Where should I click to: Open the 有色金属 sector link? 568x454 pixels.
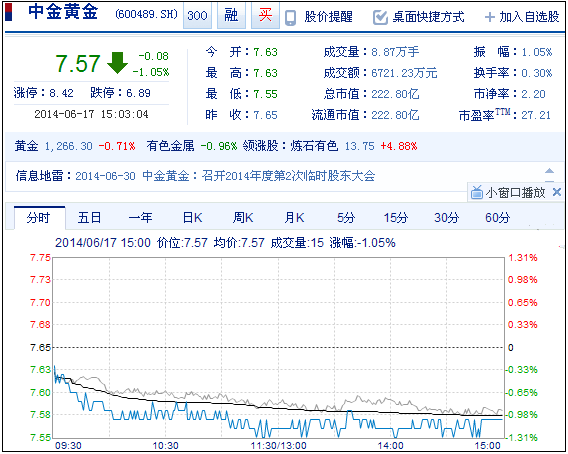tap(170, 146)
